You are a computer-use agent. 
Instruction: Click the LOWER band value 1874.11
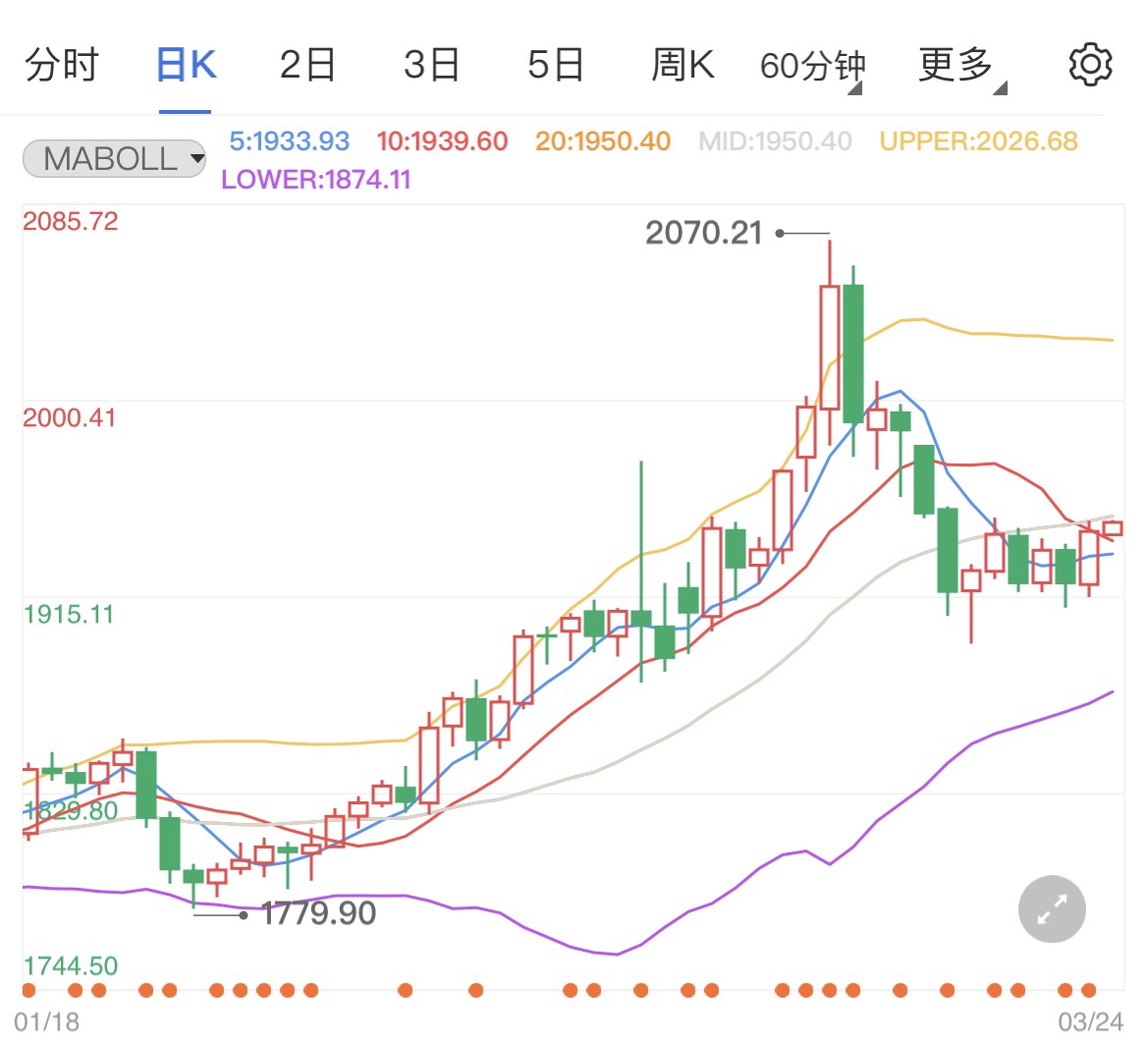[316, 180]
